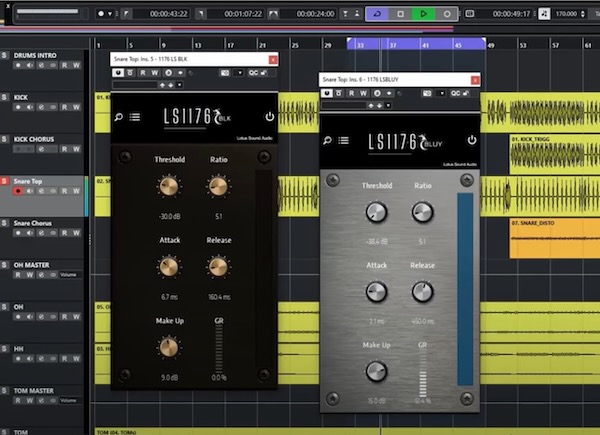Disable record arm on Snare Top track
The image size is (600, 435).
[x=17, y=191]
